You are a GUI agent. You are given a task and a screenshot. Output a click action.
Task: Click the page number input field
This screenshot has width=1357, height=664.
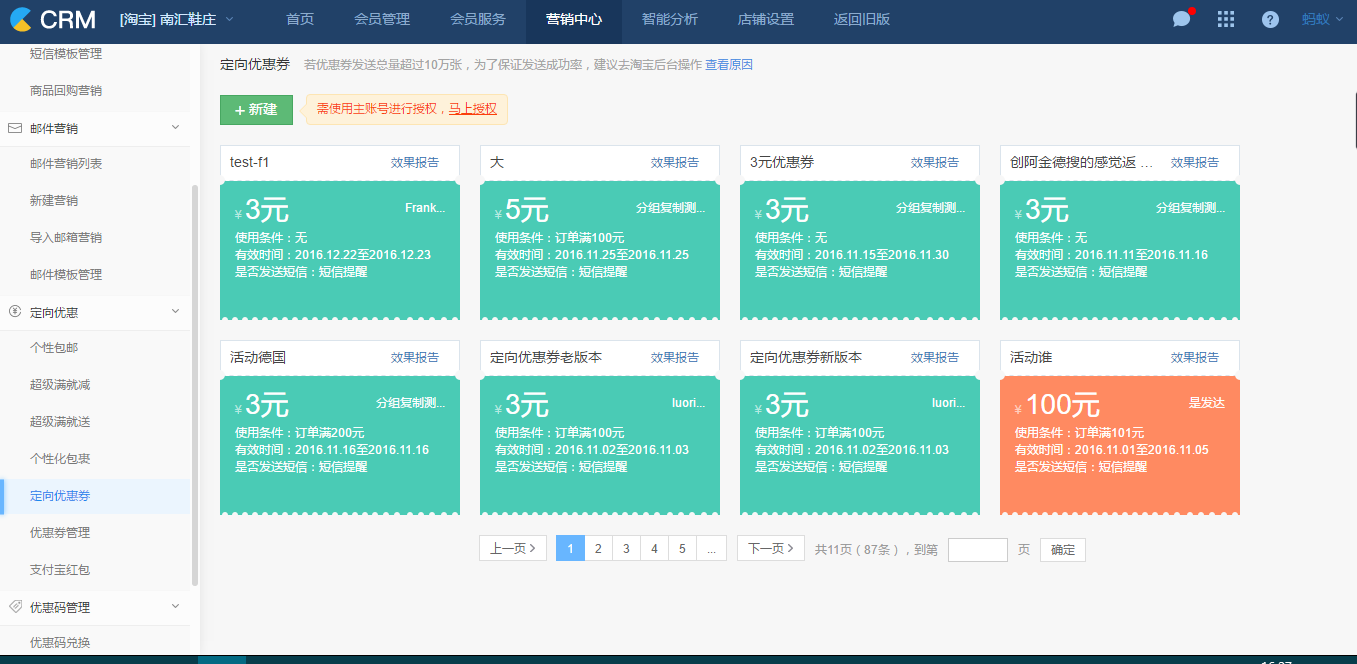click(x=977, y=549)
